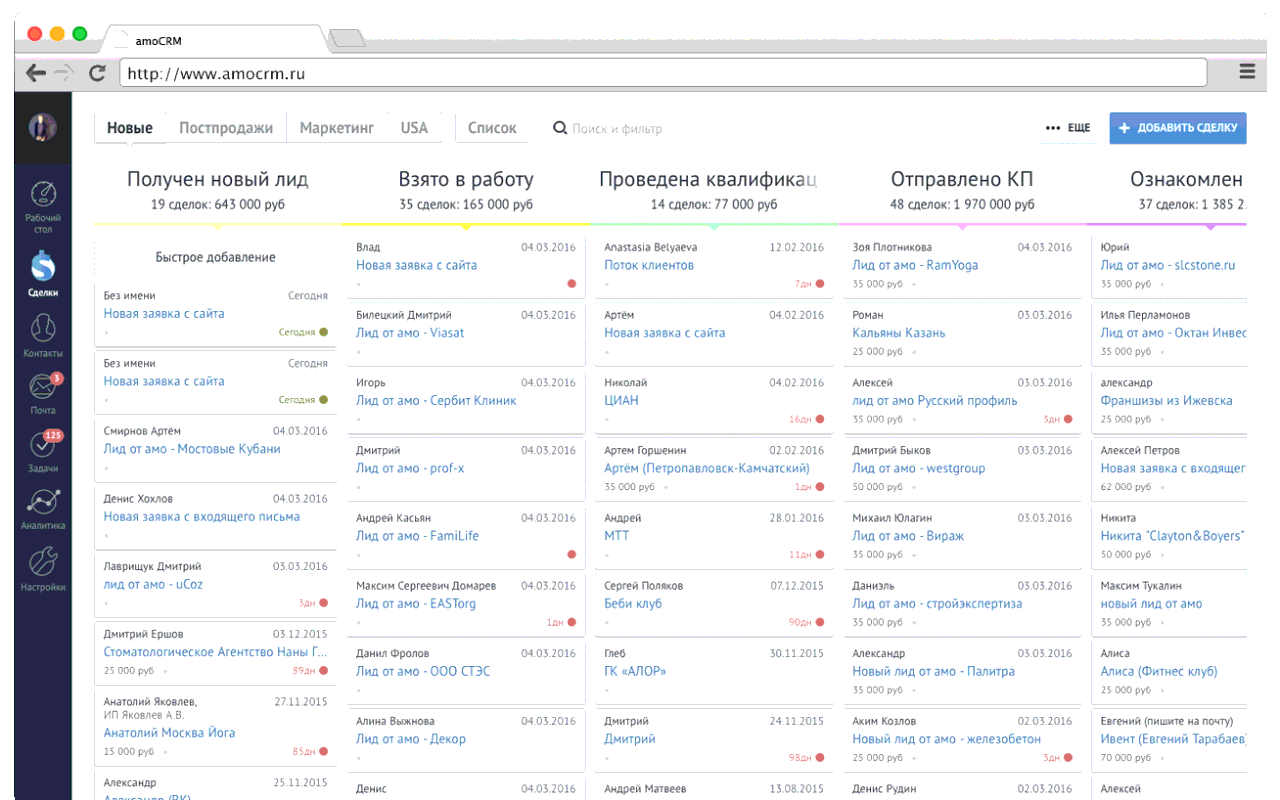Screen dimensions: 1280x800
Task: Click the browser address bar
Action: click(x=663, y=73)
